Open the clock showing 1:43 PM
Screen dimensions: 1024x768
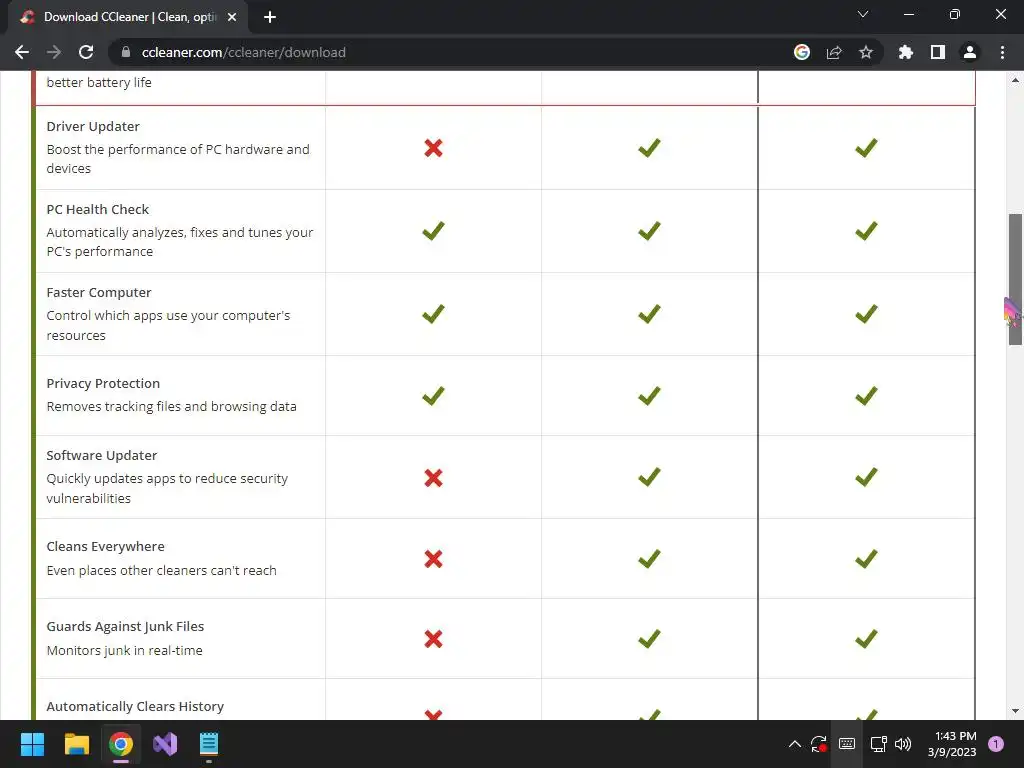pyautogui.click(x=952, y=744)
